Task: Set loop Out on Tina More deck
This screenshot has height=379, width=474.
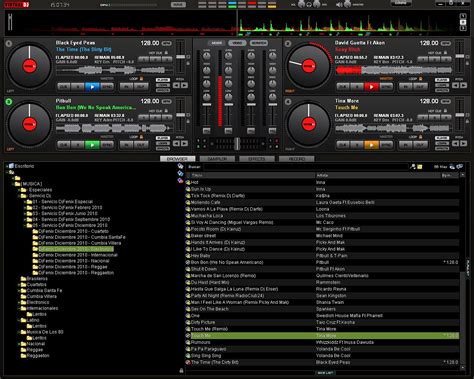Action: 420,145
